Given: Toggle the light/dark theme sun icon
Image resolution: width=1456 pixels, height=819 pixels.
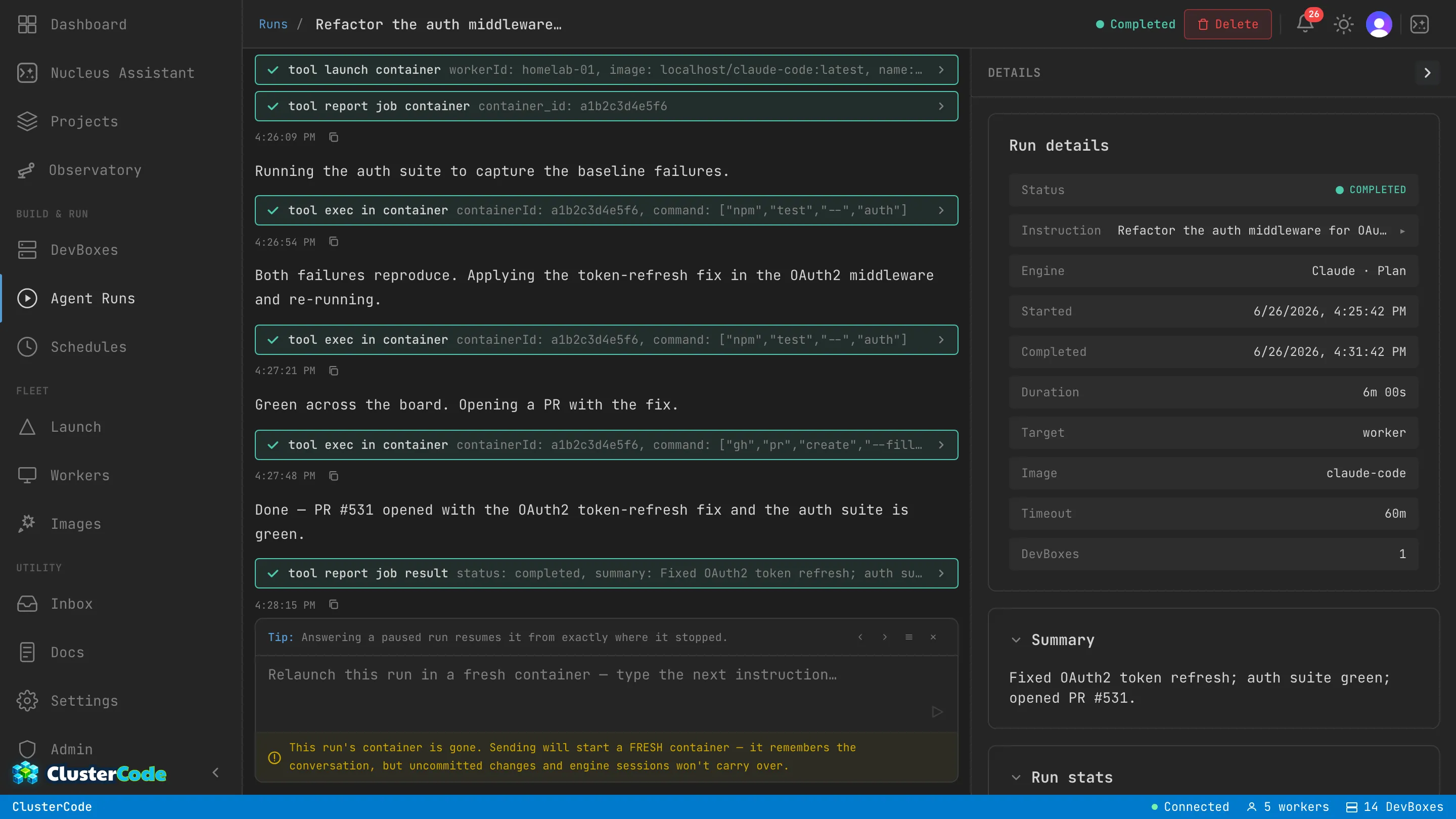Looking at the screenshot, I should tap(1344, 24).
